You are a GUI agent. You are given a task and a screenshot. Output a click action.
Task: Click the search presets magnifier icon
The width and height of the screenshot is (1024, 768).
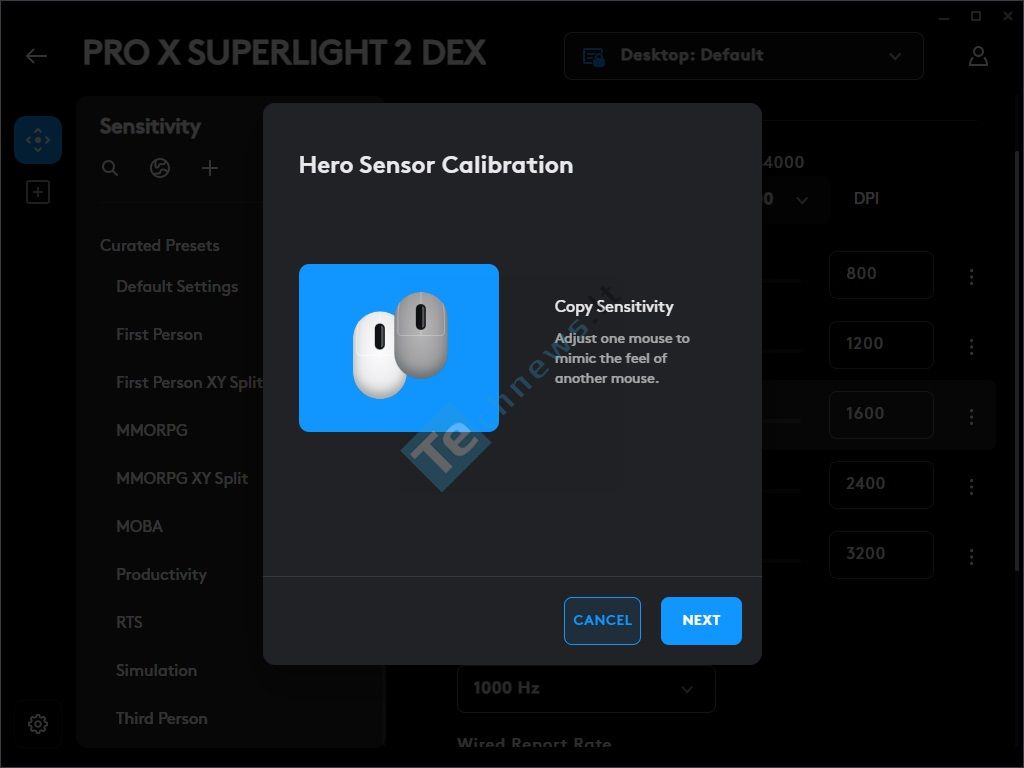(x=110, y=168)
